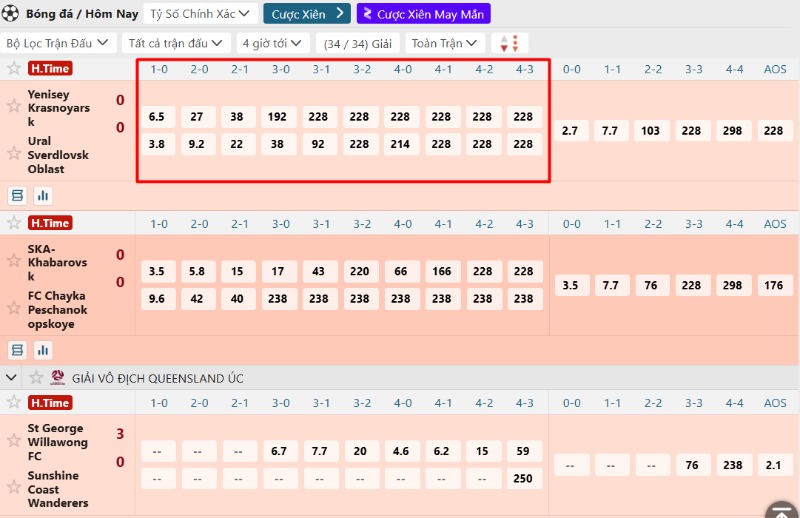Open the list icon under Yenisey Krasnoyarsk match
This screenshot has height=518, width=800.
(17, 195)
